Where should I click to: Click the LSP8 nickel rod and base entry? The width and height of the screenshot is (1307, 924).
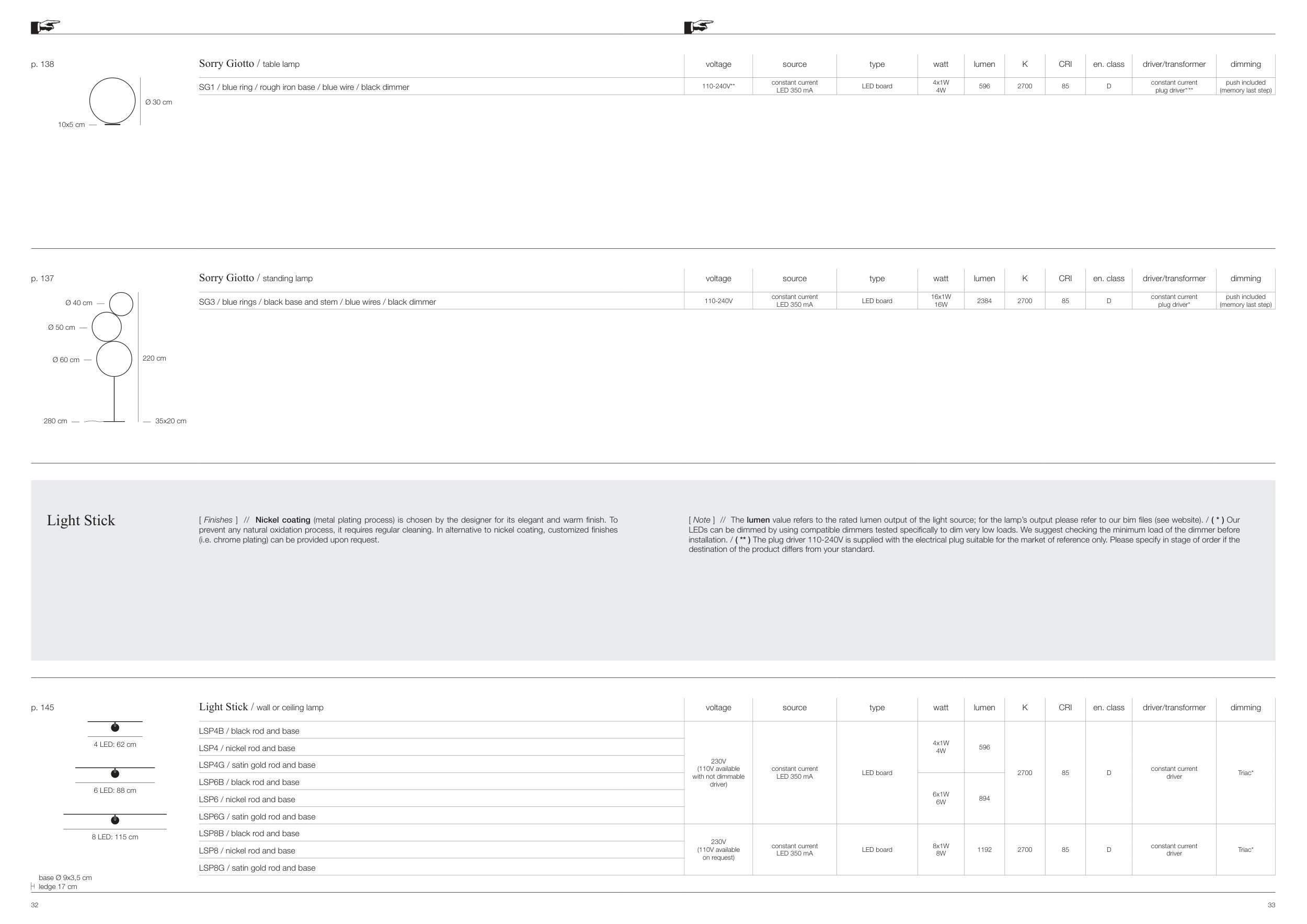coord(246,851)
